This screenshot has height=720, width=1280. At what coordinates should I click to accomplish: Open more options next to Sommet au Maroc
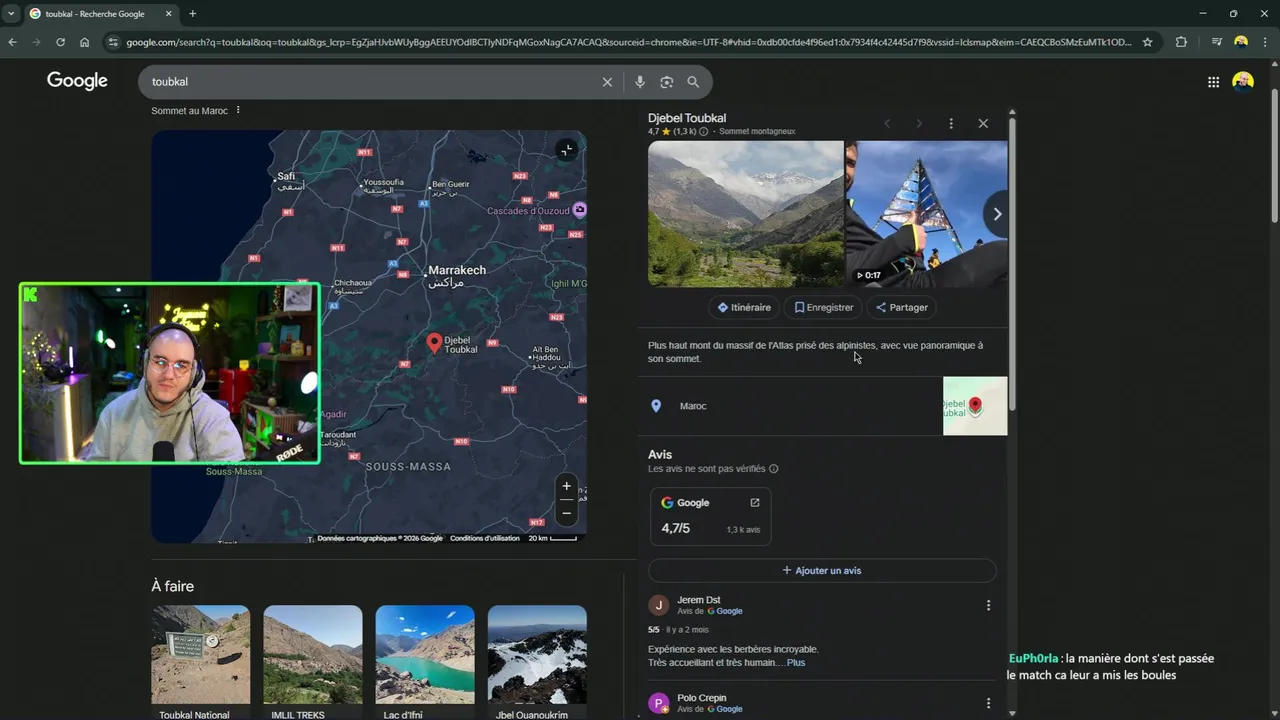coord(238,110)
